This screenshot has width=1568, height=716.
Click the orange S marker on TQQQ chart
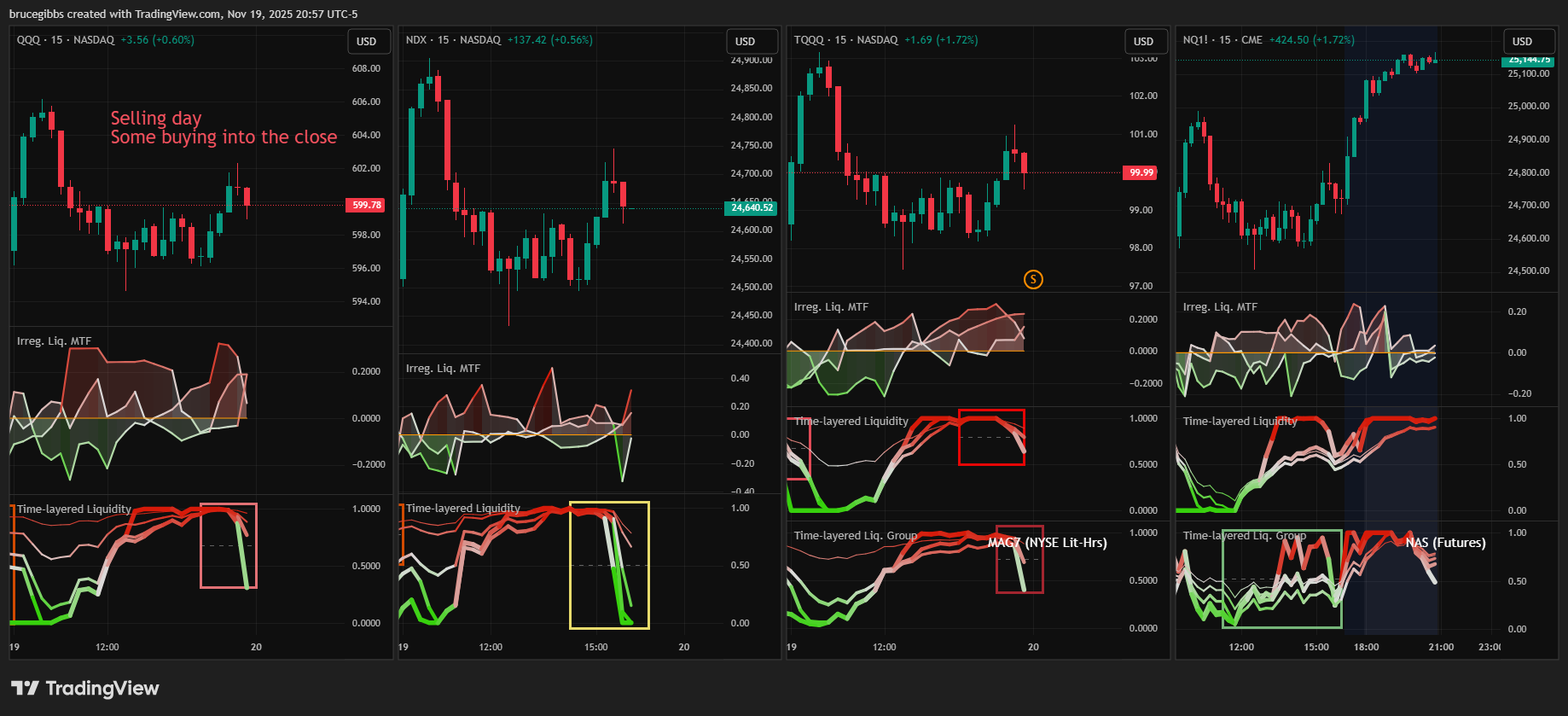(1033, 279)
